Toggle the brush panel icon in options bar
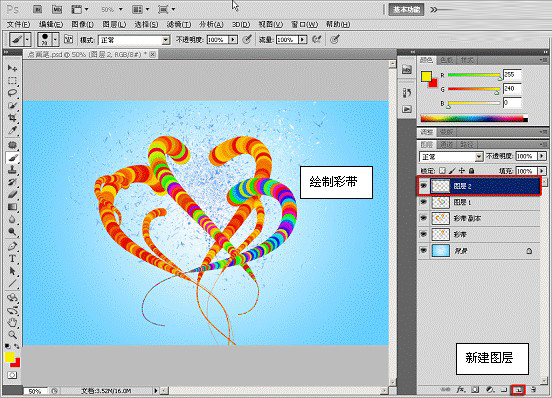The height and width of the screenshot is (398, 552). (69, 39)
